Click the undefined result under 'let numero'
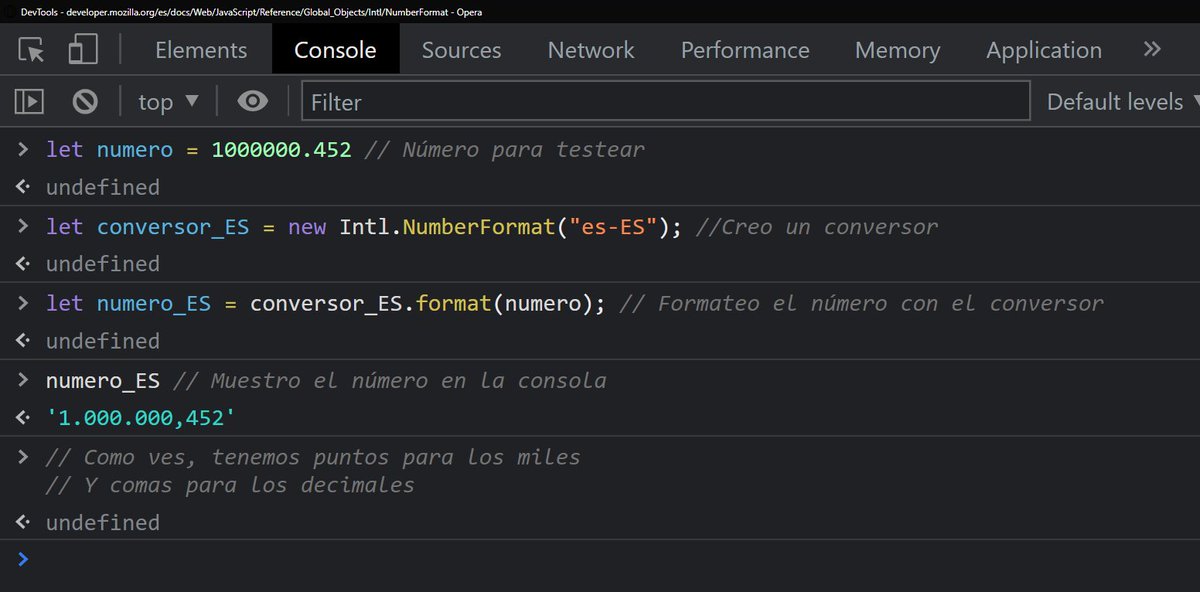The height and width of the screenshot is (592, 1200). click(102, 187)
